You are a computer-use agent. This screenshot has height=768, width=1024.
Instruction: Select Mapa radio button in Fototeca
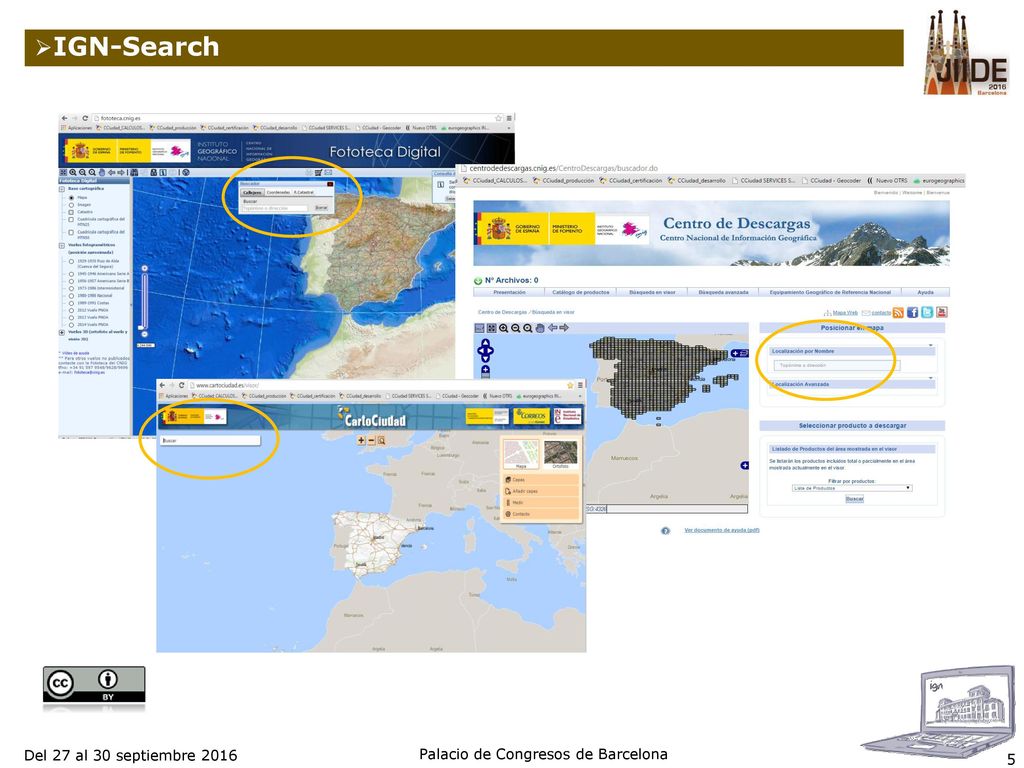pos(71,197)
